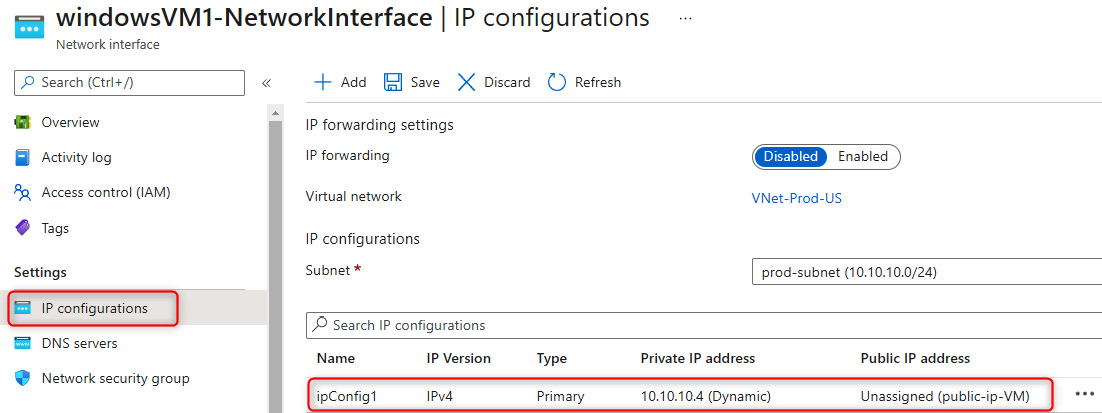Click the Refresh circular arrow icon
The width and height of the screenshot is (1102, 413).
coord(557,82)
